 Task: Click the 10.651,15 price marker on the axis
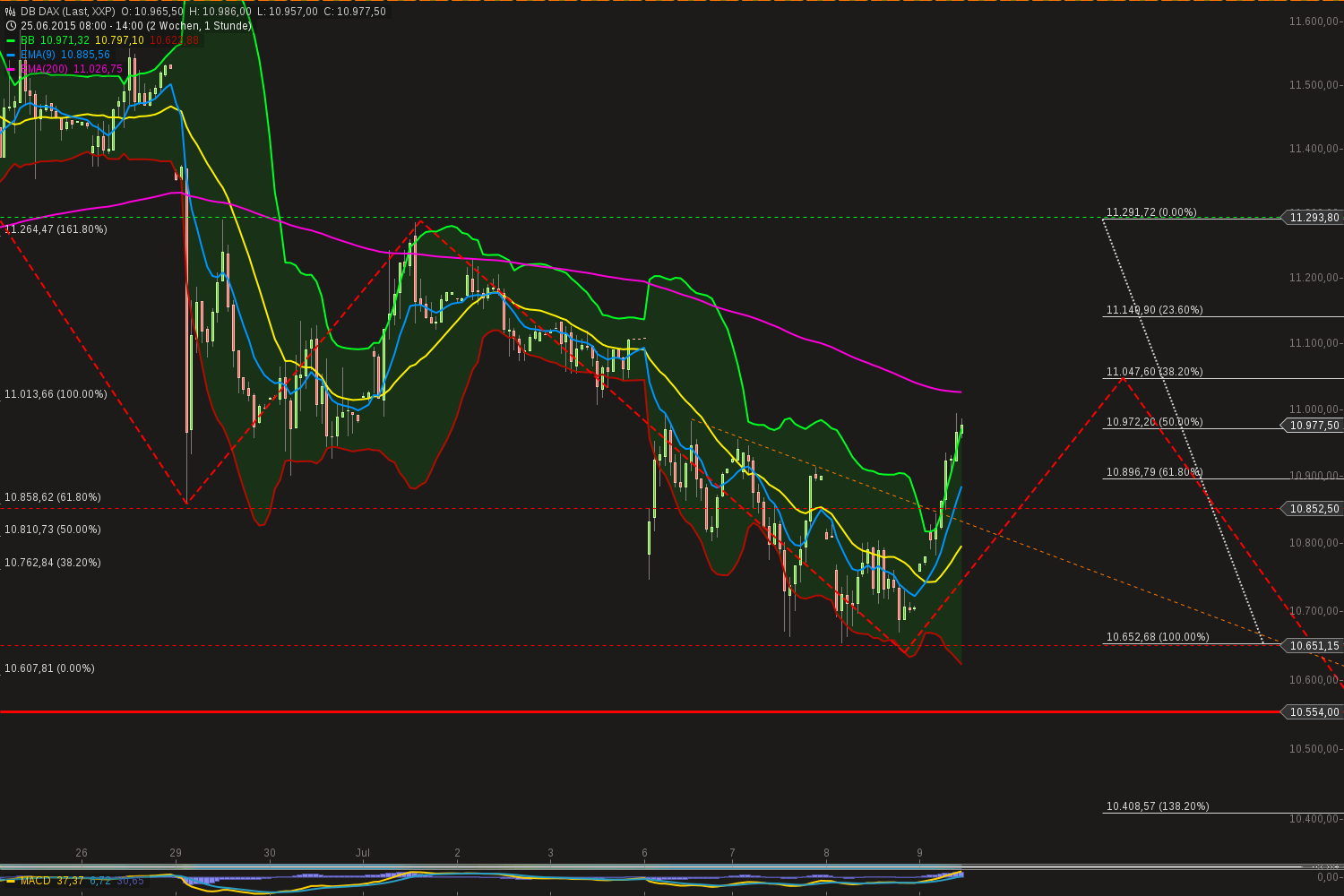(x=1313, y=645)
